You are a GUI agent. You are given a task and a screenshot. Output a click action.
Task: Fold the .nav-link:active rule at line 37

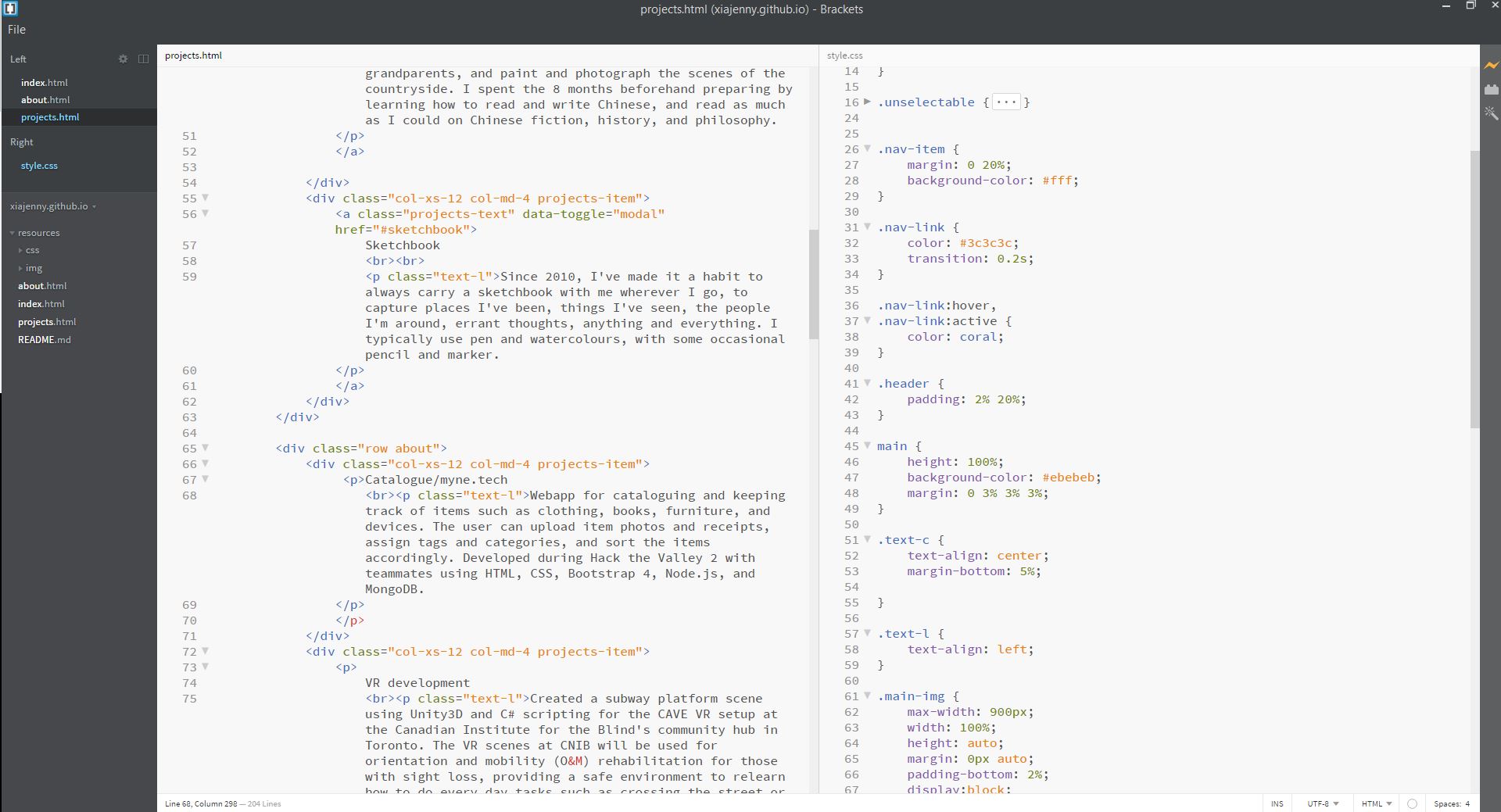867,320
